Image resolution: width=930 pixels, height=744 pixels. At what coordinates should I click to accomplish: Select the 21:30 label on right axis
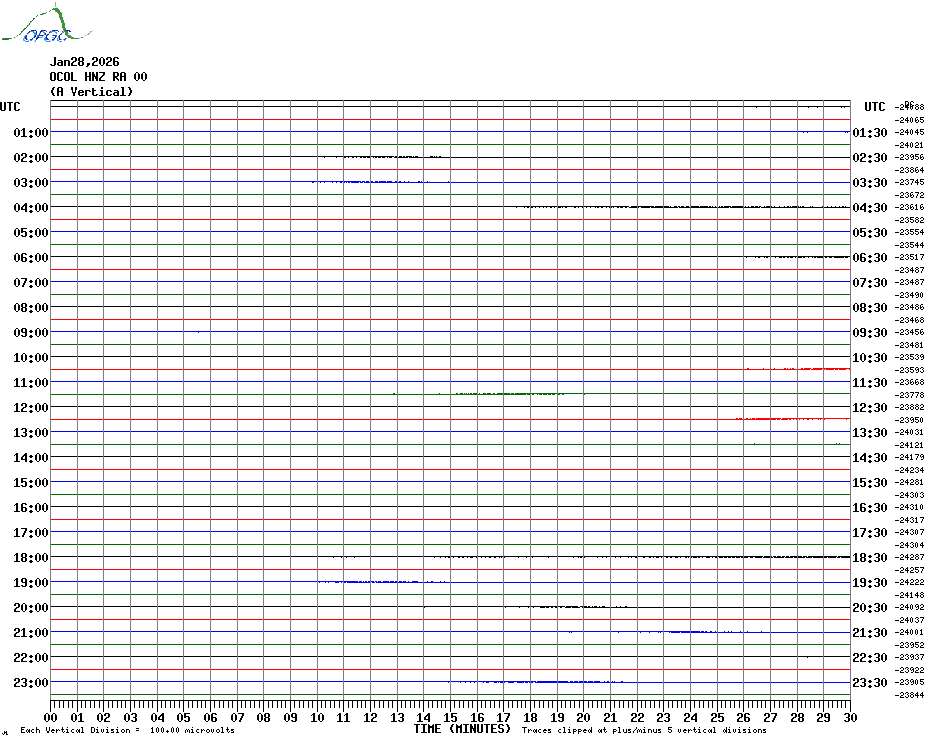pyautogui.click(x=869, y=633)
